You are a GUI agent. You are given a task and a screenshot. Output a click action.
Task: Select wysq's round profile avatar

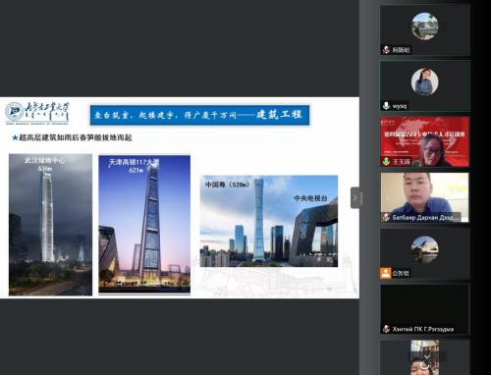pyautogui.click(x=424, y=82)
